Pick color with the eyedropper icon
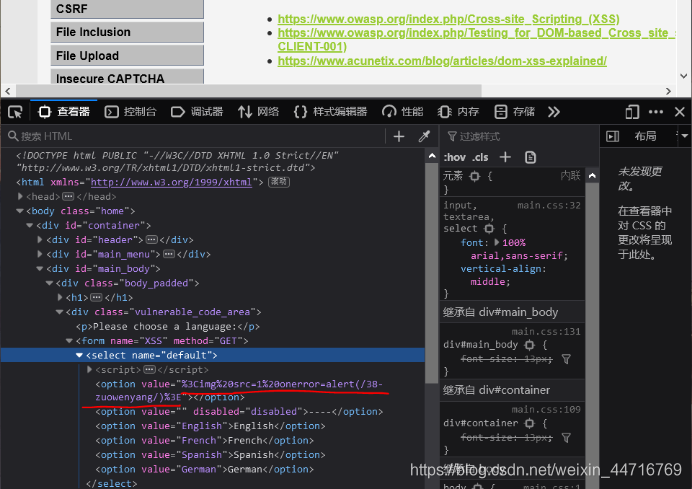This screenshot has height=489, width=692. point(424,136)
